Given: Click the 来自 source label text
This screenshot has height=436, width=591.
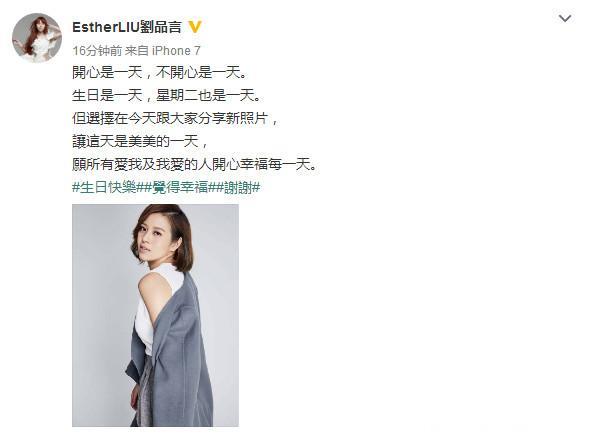Looking at the screenshot, I should pos(137,50).
